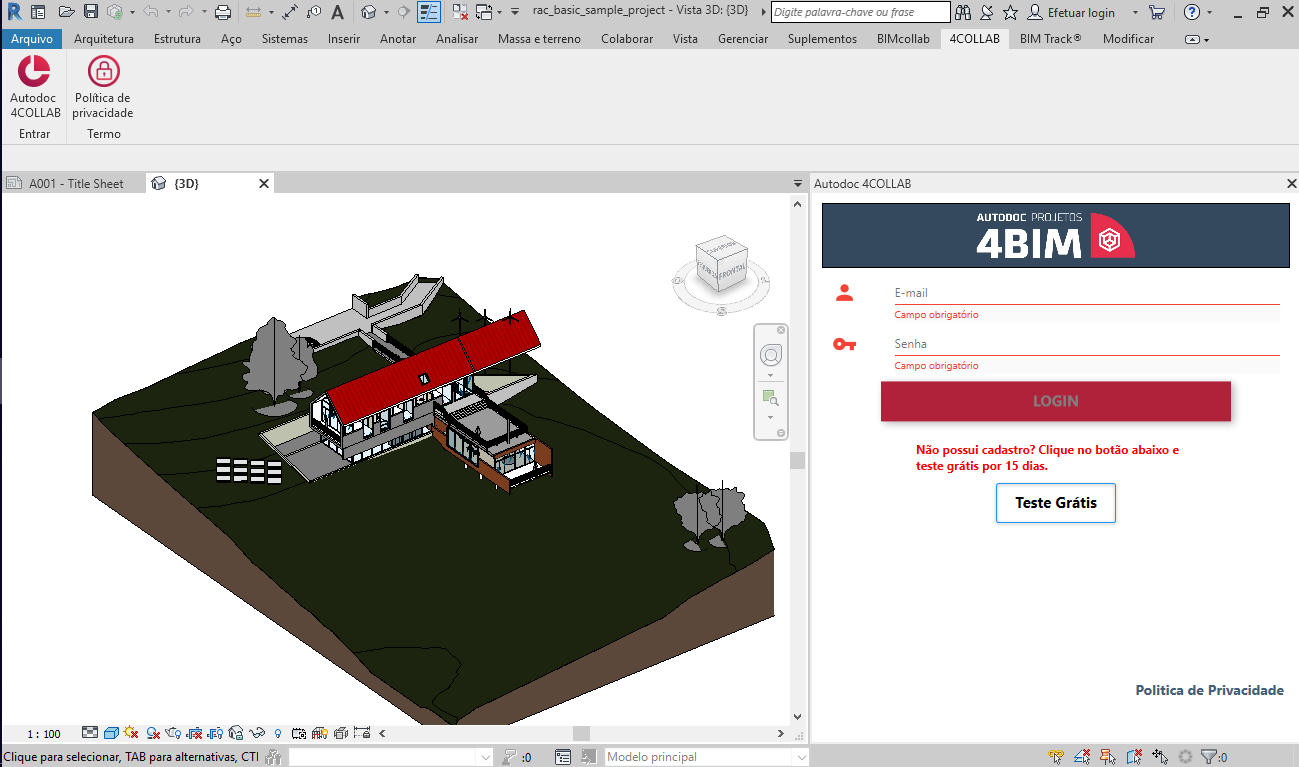Open the Politica de Privacidade link

1210,690
